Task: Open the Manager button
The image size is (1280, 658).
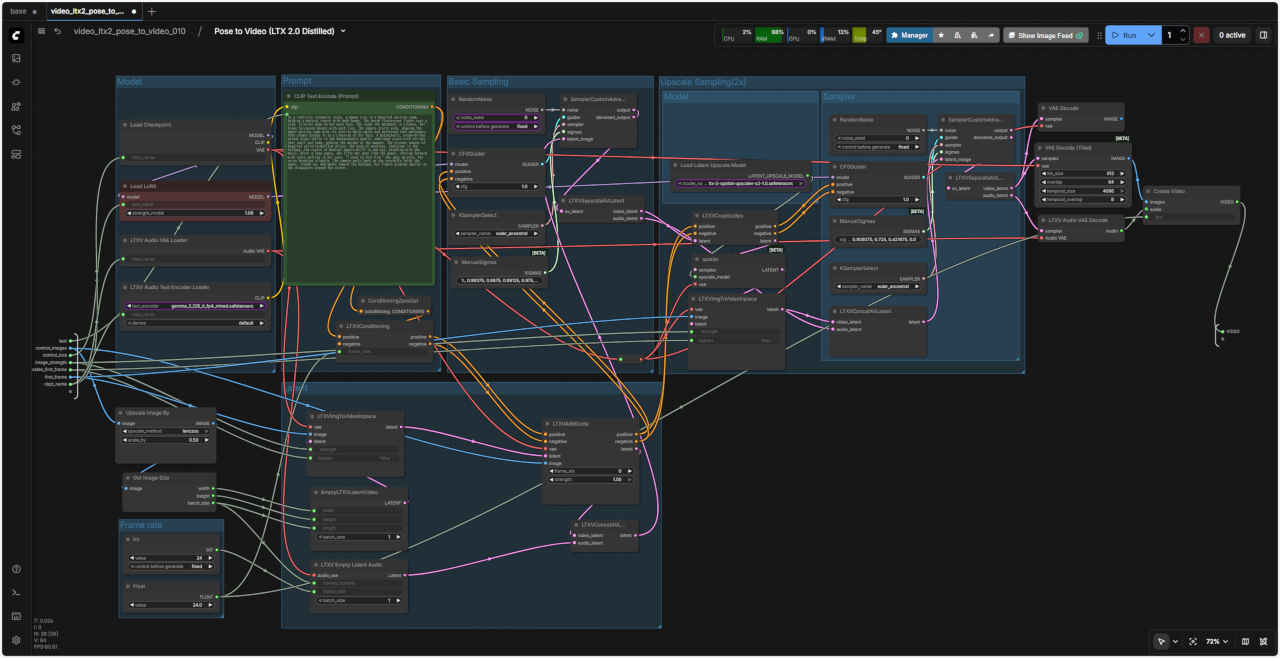Action: [x=909, y=35]
